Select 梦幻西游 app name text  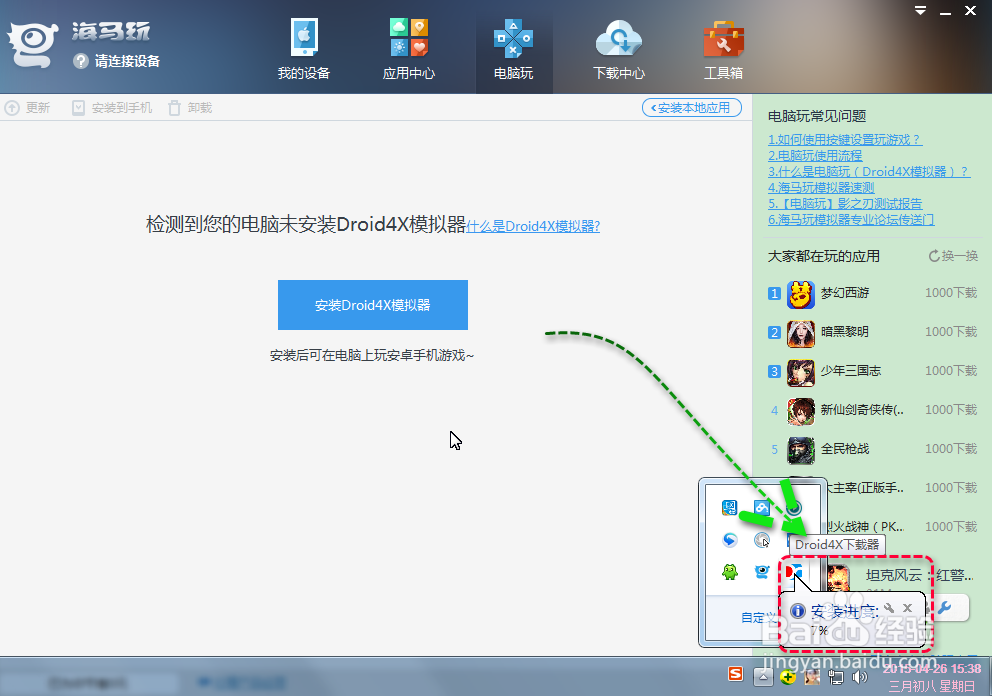pyautogui.click(x=845, y=293)
